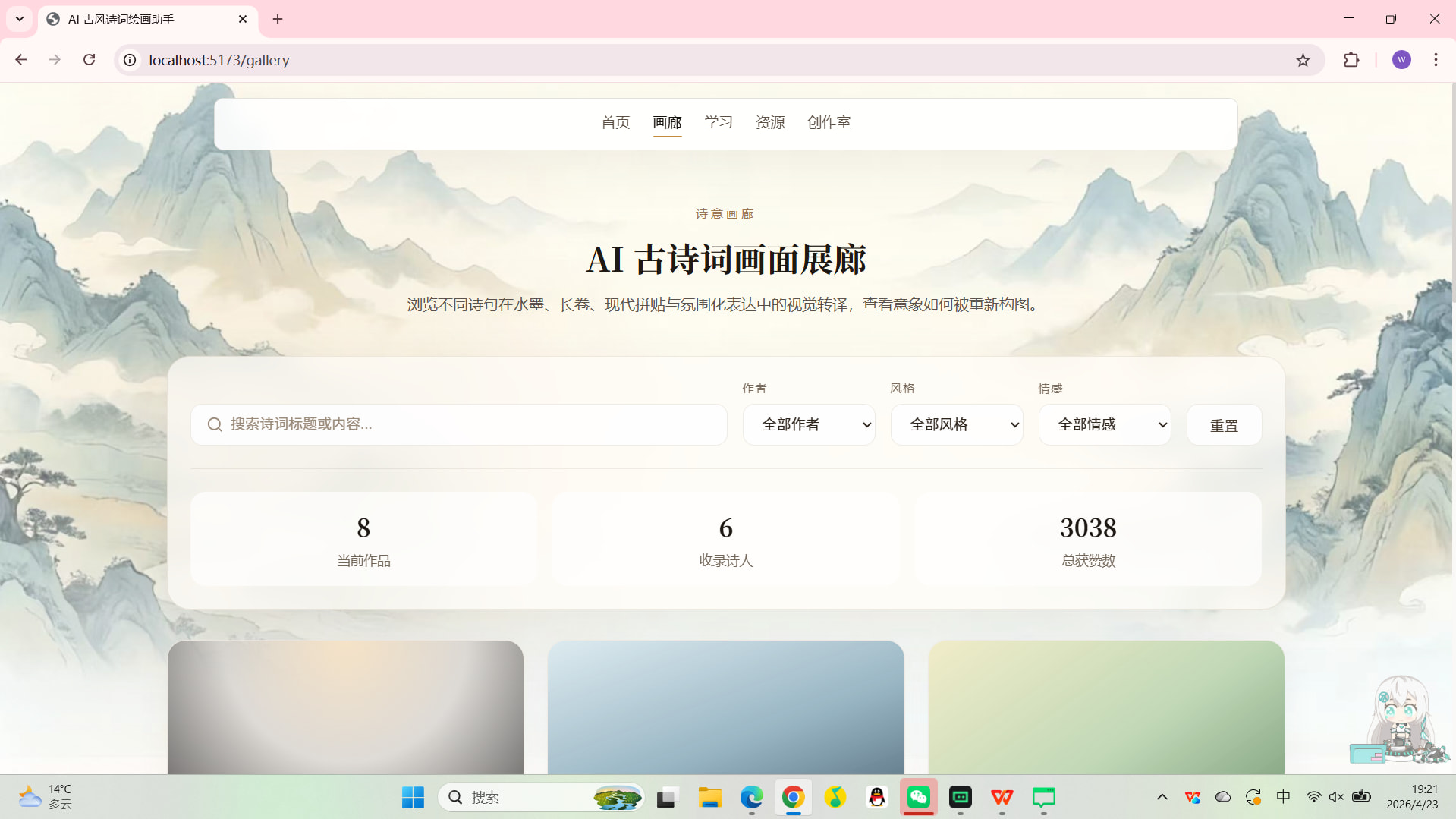Expand the 全部情感 emotion dropdown
Screen dimensions: 1456x819
[1104, 424]
